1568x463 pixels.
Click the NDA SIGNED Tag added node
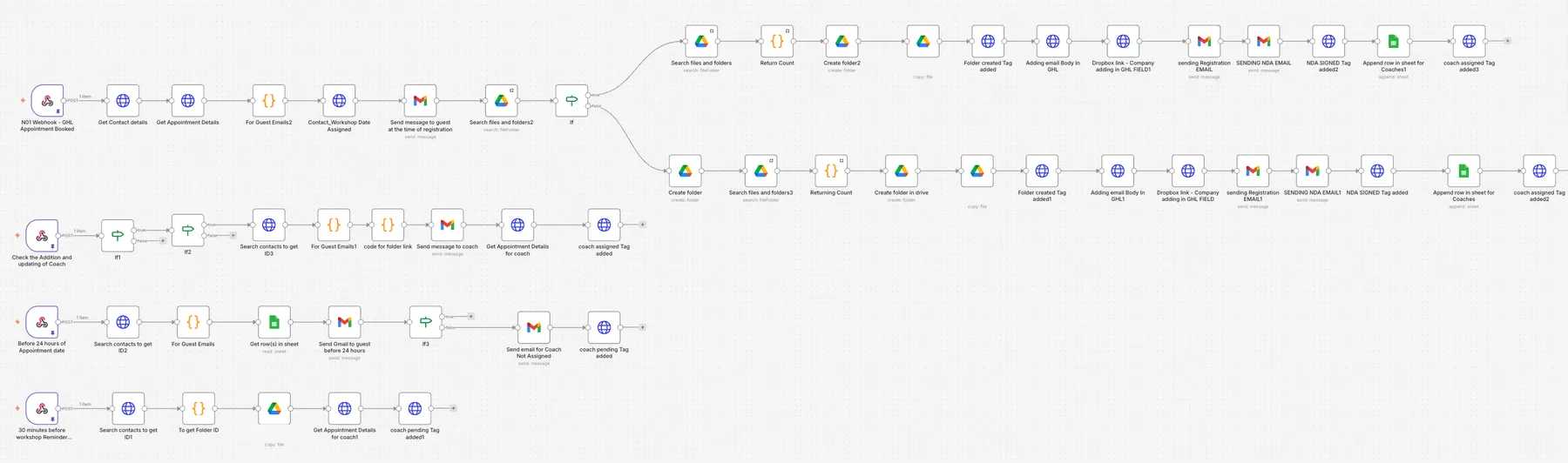[1377, 171]
